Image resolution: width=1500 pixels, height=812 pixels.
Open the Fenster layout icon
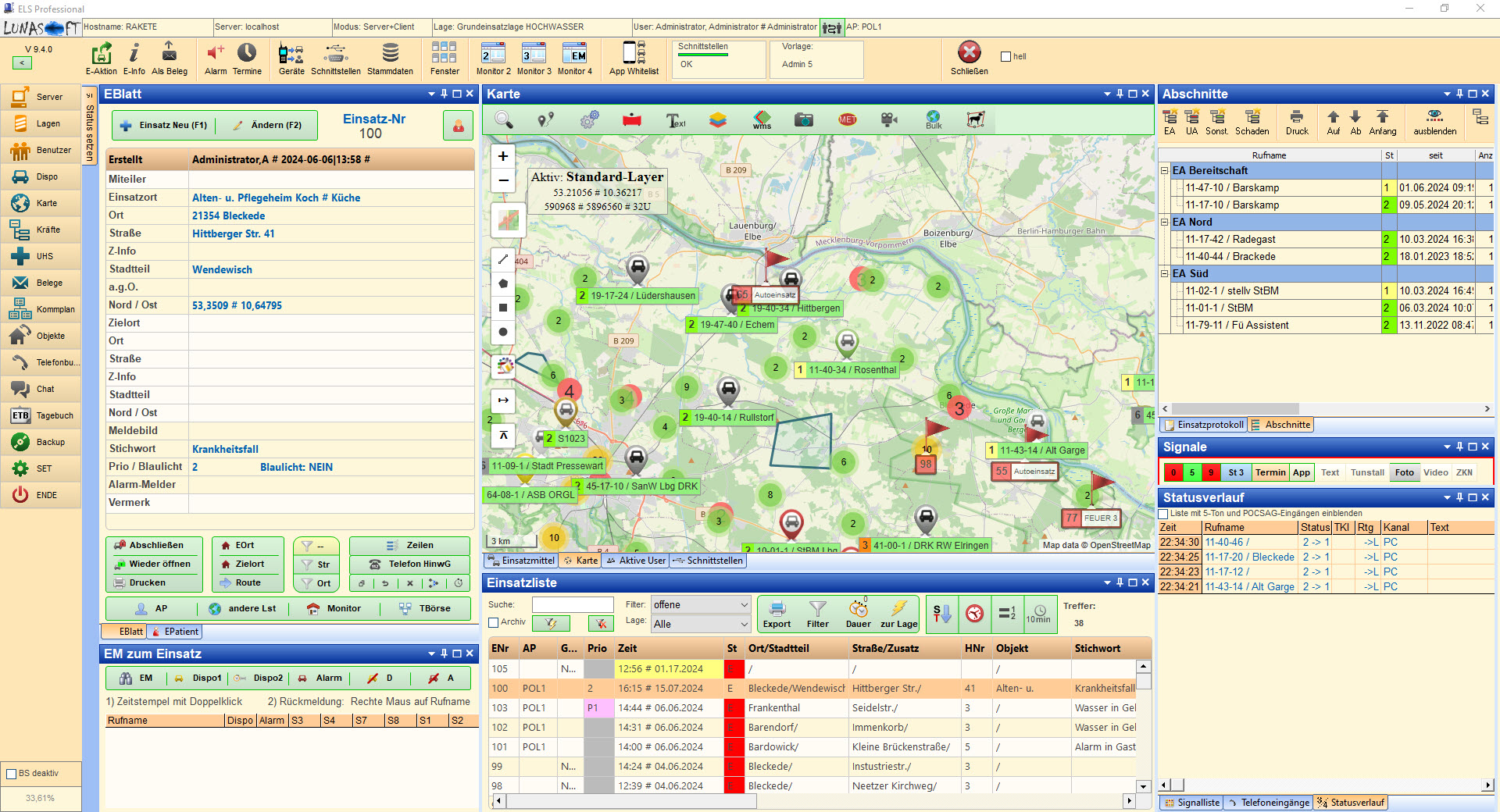(445, 59)
